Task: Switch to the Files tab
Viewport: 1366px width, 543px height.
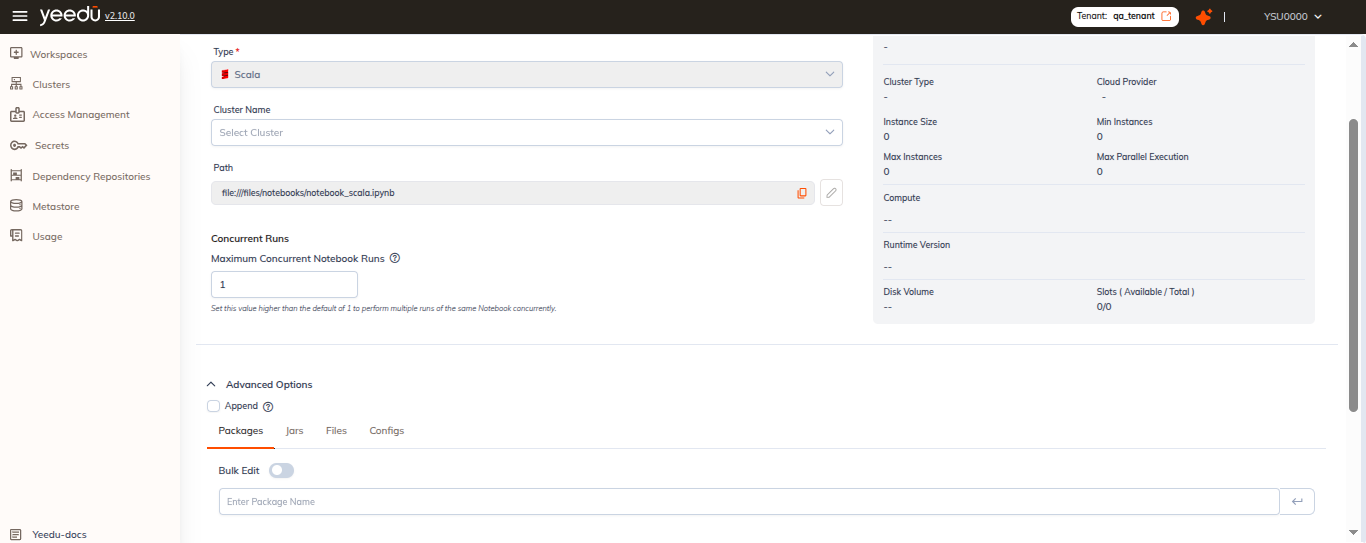Action: tap(336, 430)
